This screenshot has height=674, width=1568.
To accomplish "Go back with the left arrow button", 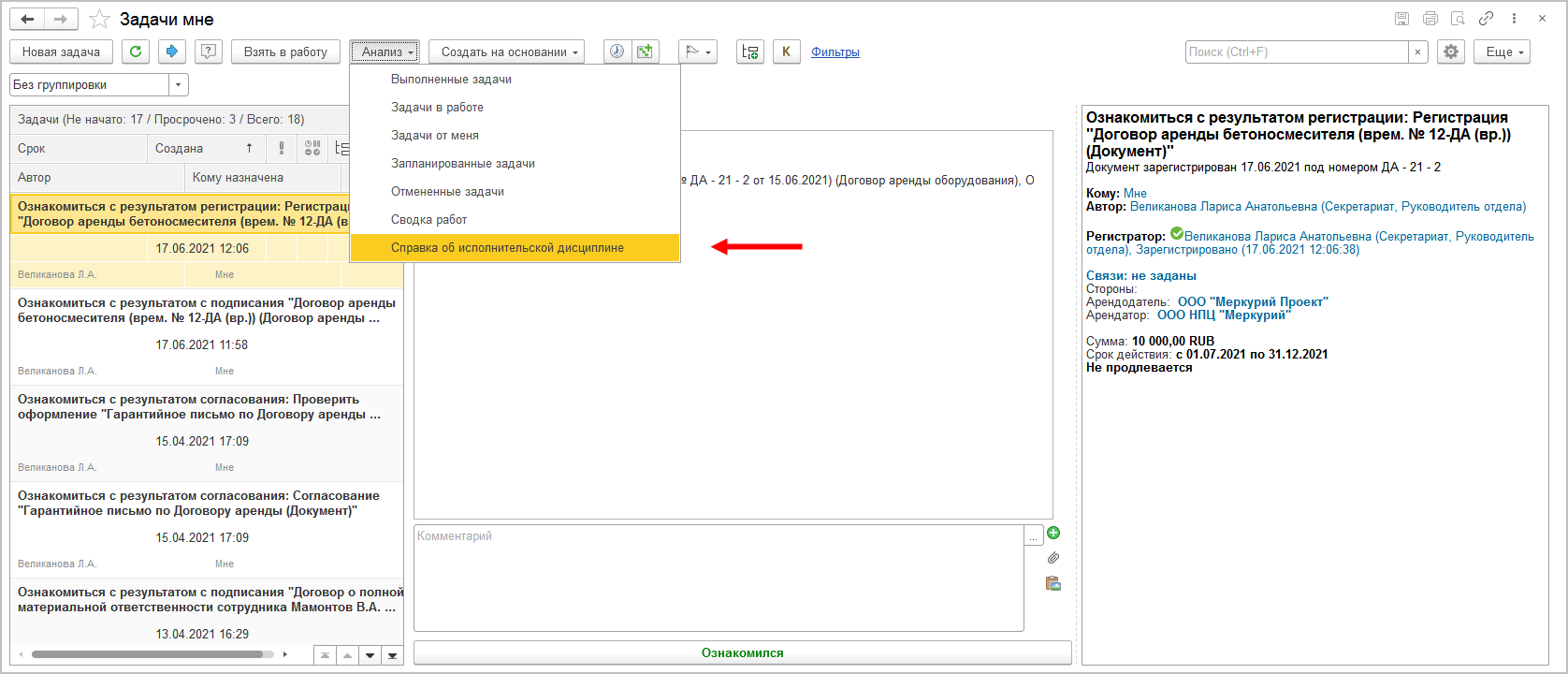I will (27, 19).
